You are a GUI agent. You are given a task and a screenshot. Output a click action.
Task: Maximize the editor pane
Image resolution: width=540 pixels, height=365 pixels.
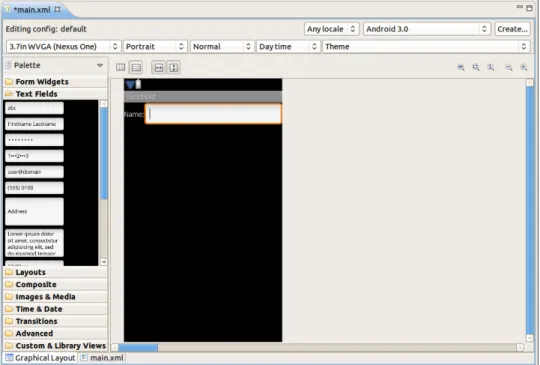click(x=529, y=8)
